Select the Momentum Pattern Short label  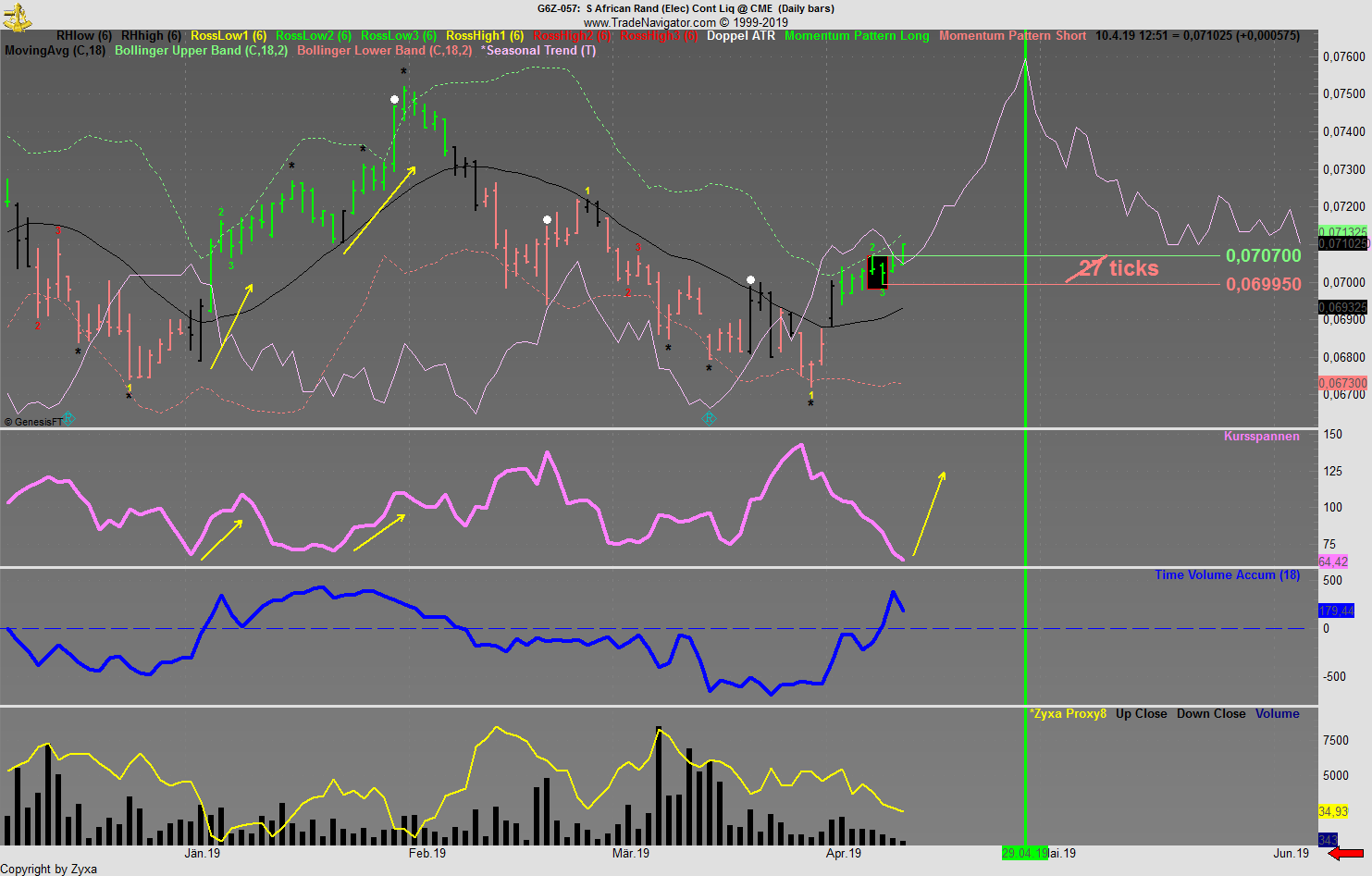point(1013,36)
